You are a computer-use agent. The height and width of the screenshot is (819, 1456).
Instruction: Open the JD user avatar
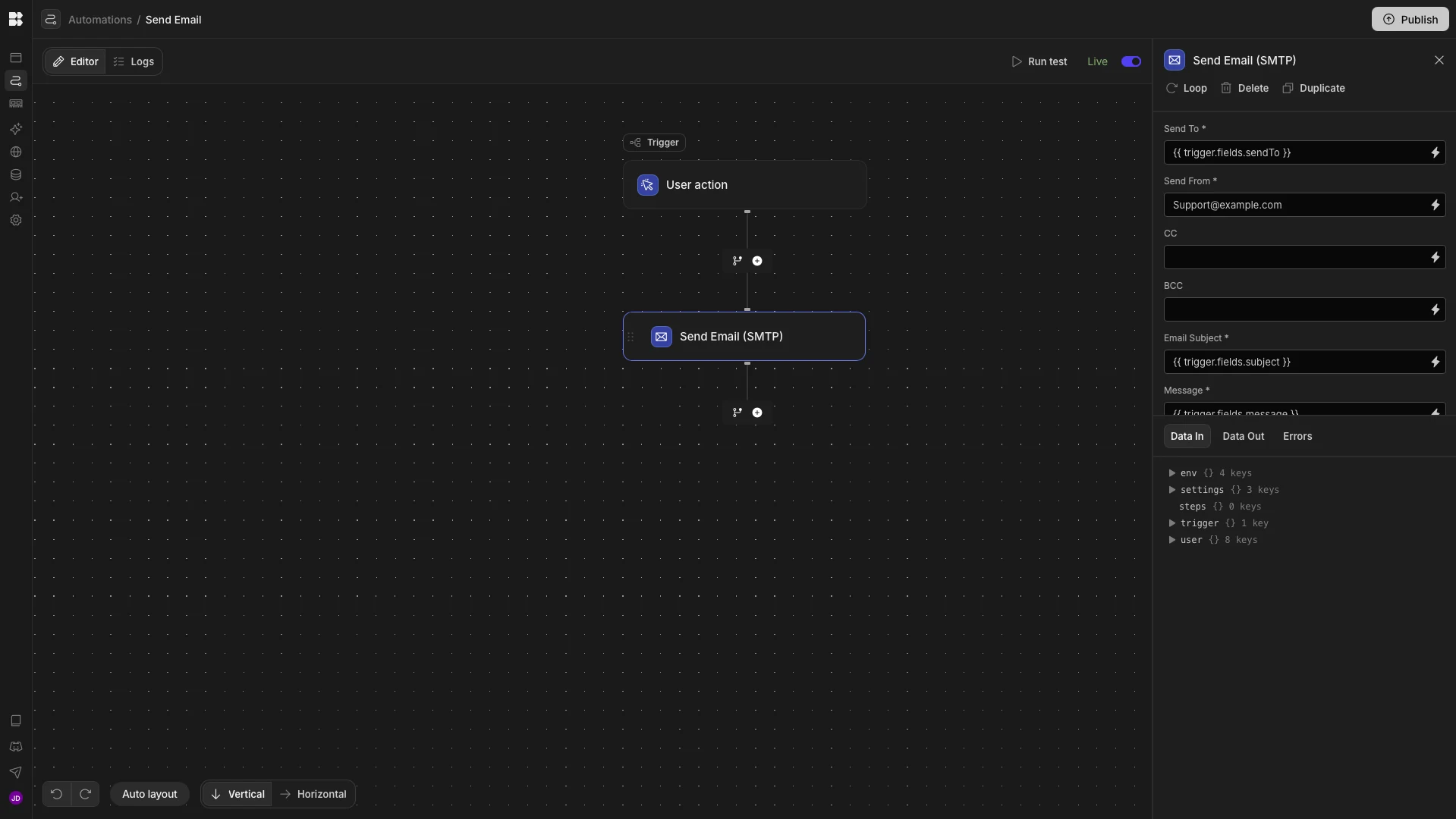point(15,798)
